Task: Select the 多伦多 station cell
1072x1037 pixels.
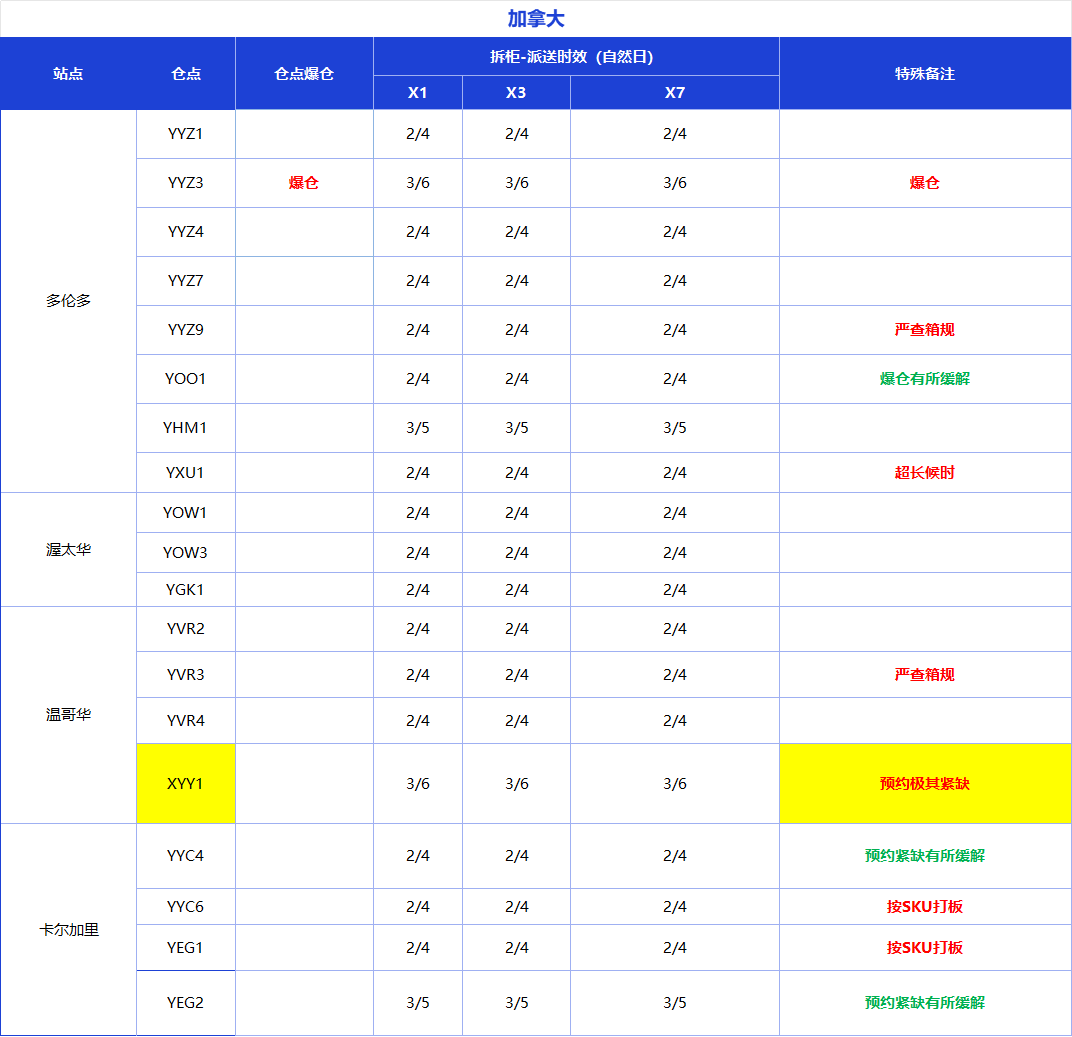Action: tap(68, 301)
